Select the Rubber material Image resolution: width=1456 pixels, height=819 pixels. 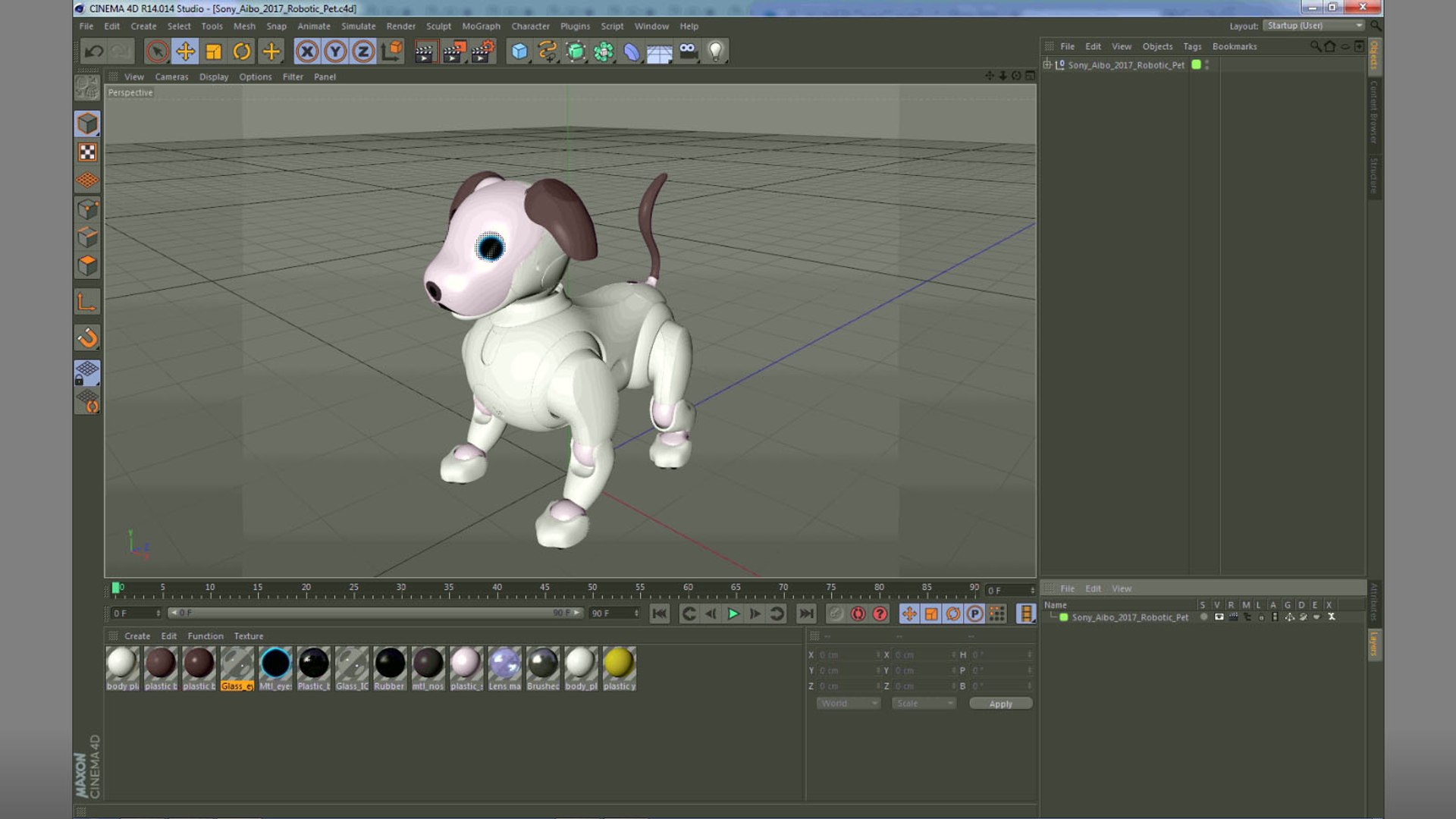click(x=390, y=669)
